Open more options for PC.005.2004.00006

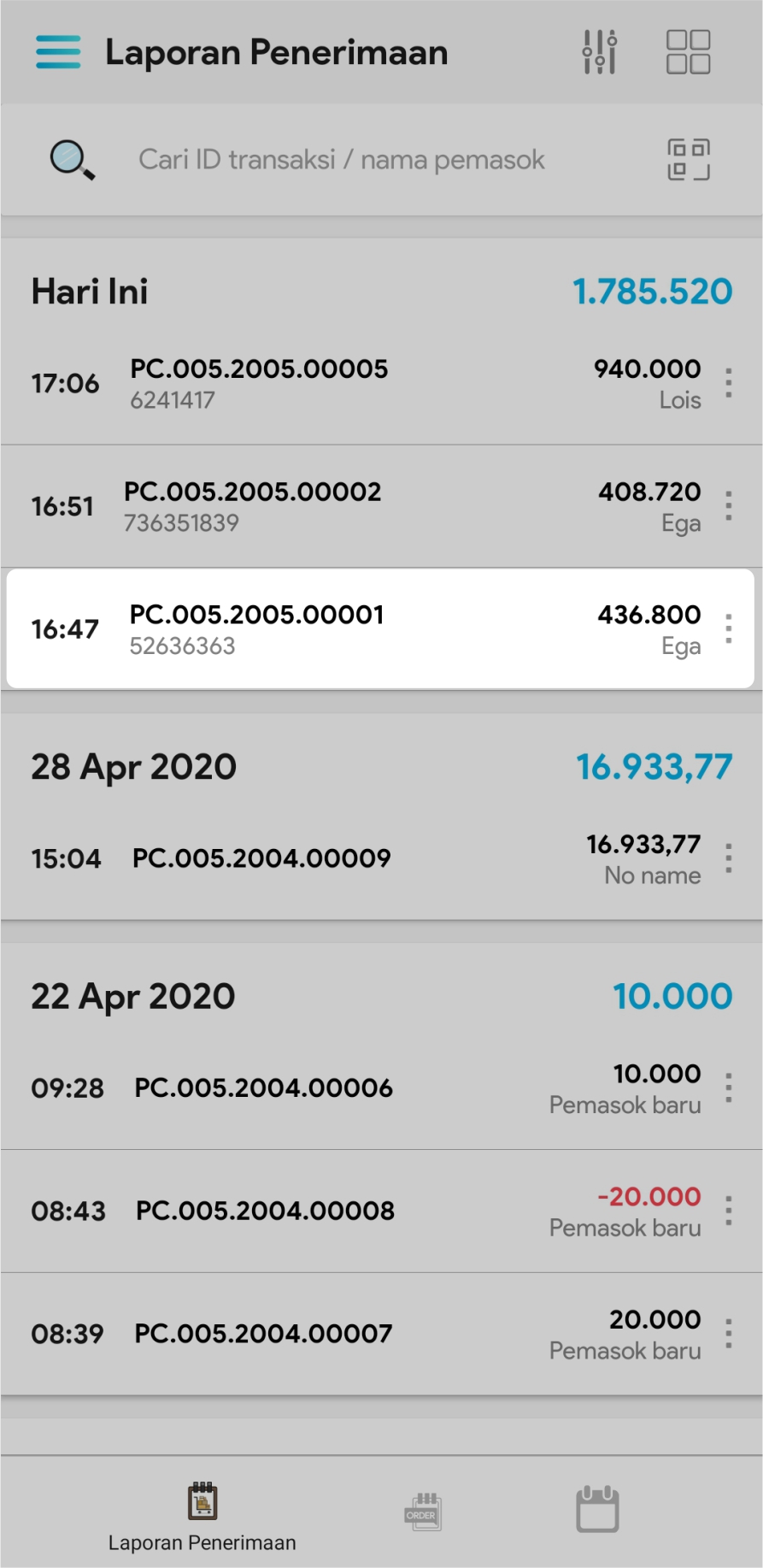(x=728, y=1088)
